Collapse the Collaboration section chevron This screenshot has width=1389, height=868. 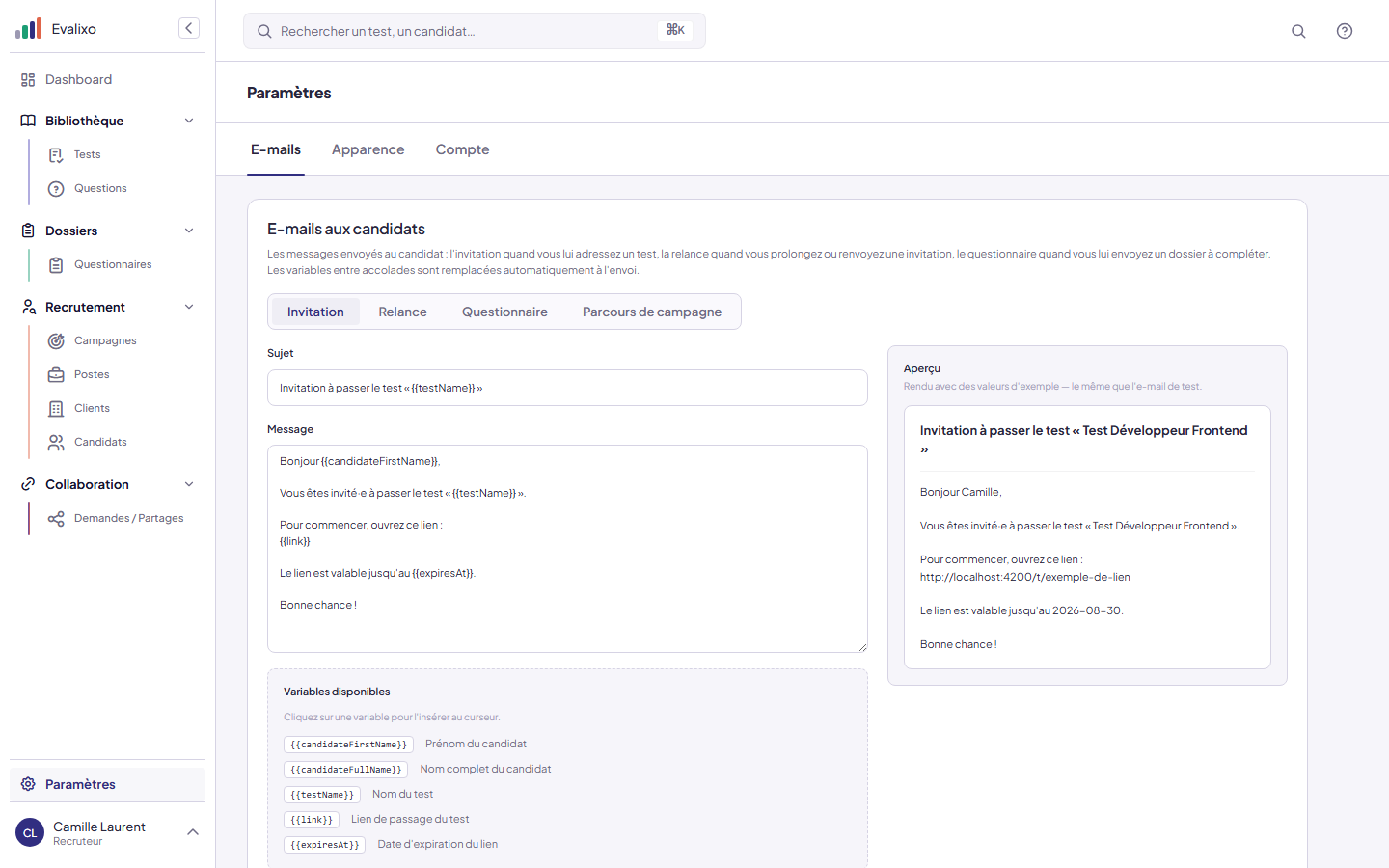tap(189, 484)
